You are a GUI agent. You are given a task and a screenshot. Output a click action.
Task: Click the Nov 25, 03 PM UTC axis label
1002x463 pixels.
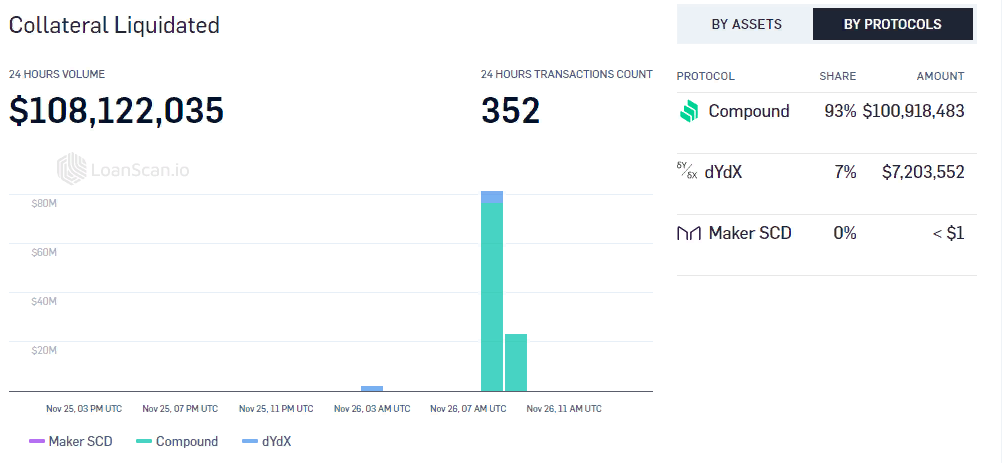pyautogui.click(x=84, y=409)
